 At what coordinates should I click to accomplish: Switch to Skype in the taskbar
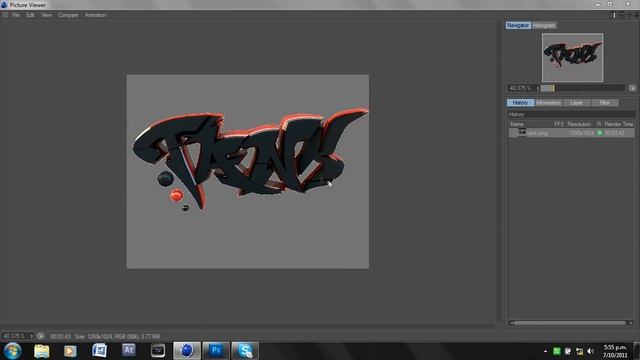point(245,351)
